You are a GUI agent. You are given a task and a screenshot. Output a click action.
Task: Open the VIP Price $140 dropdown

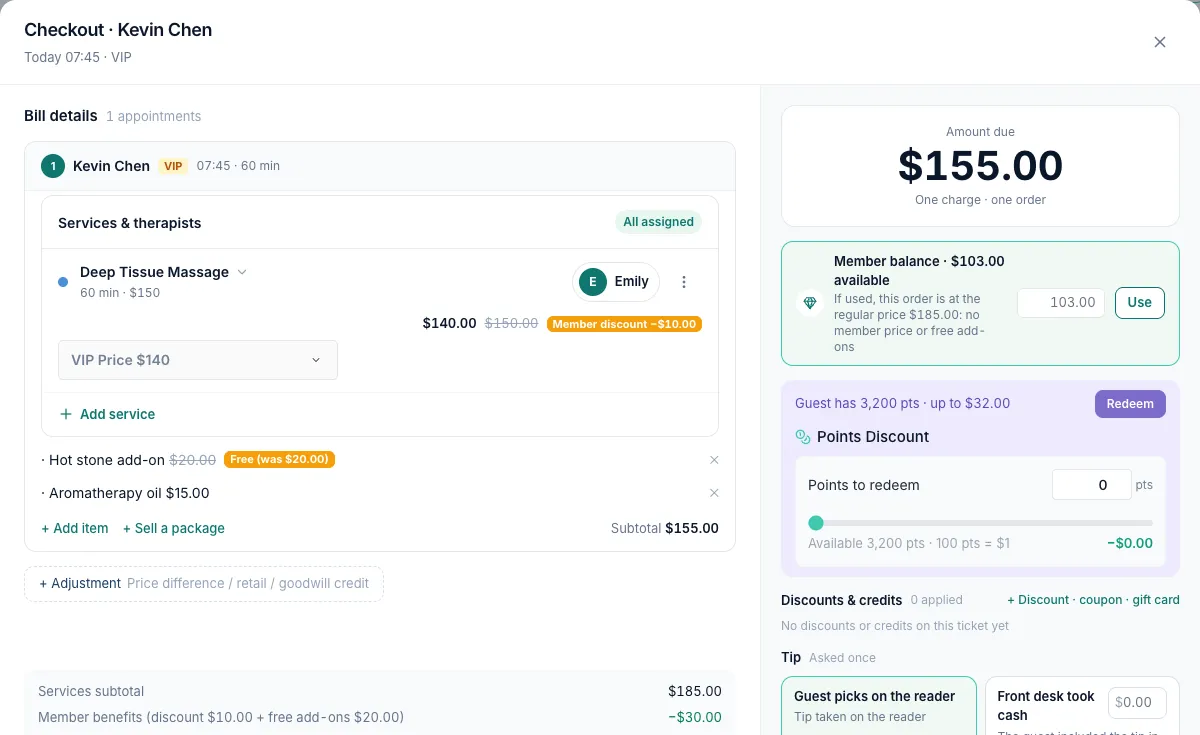tap(198, 360)
